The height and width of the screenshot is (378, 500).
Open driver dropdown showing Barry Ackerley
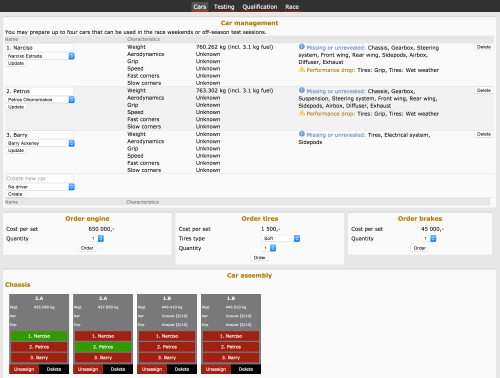pyautogui.click(x=40, y=143)
